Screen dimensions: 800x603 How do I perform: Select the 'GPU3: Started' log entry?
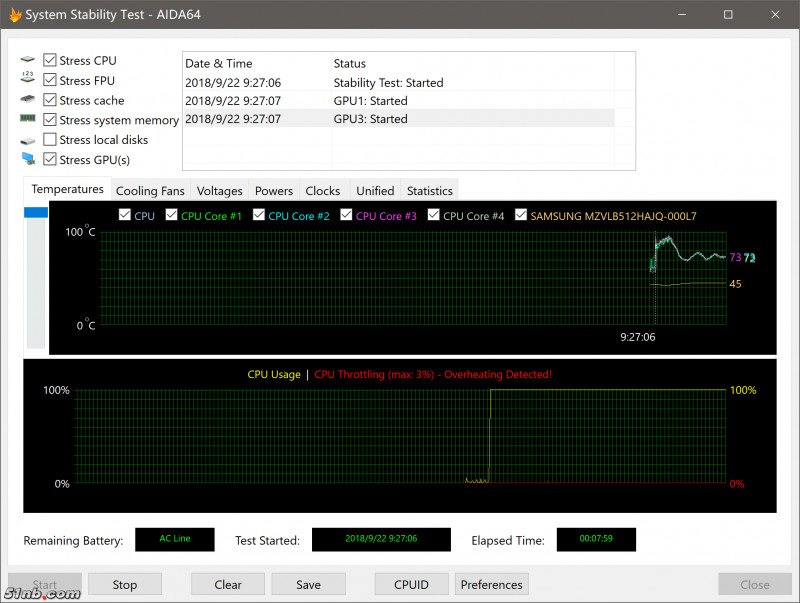point(398,119)
